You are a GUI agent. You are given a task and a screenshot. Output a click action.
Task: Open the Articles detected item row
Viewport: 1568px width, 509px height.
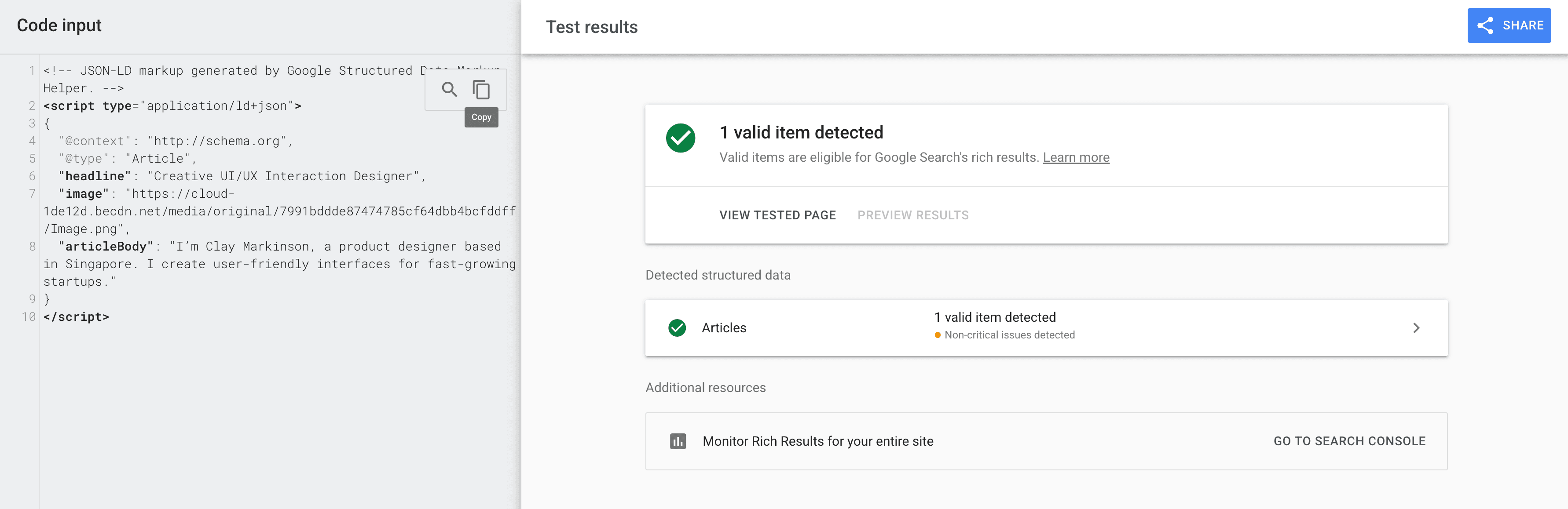coord(1046,328)
